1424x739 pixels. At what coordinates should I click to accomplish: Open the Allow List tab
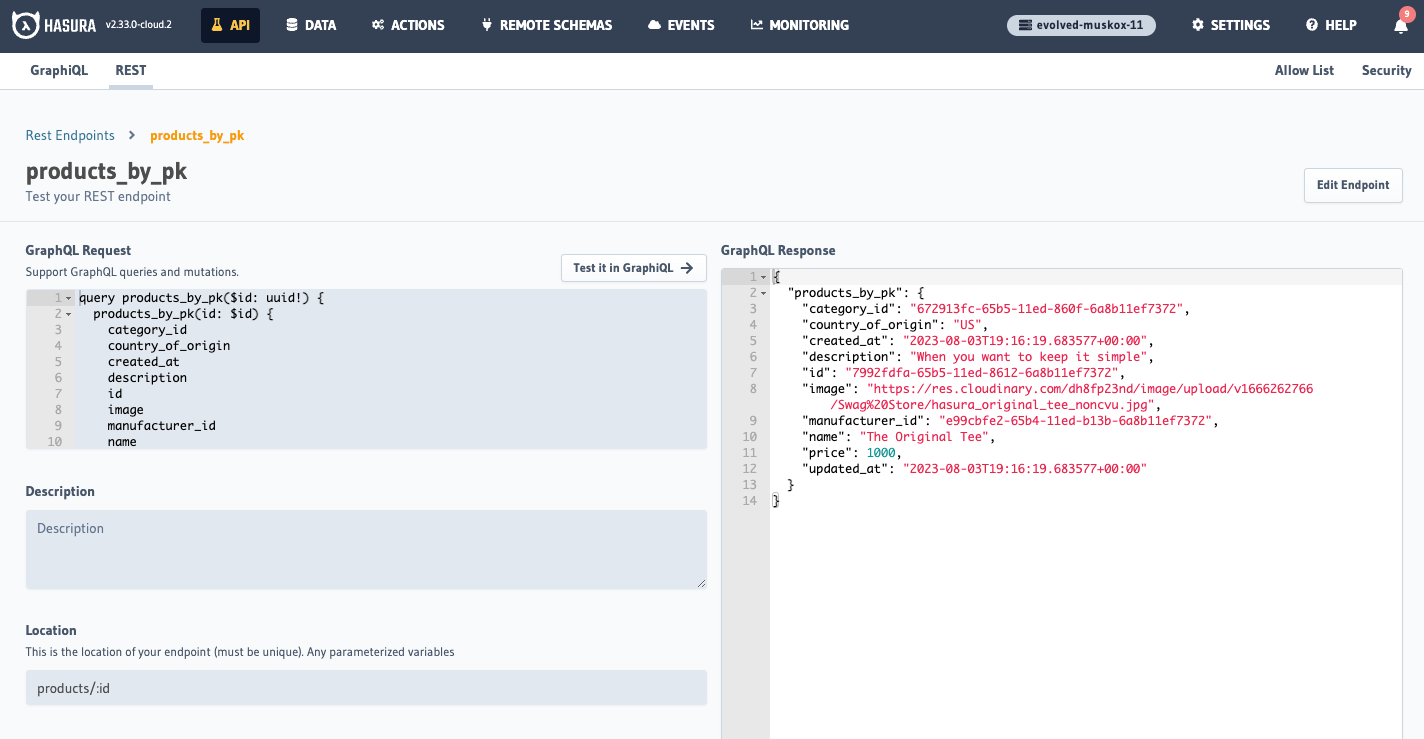pos(1304,70)
